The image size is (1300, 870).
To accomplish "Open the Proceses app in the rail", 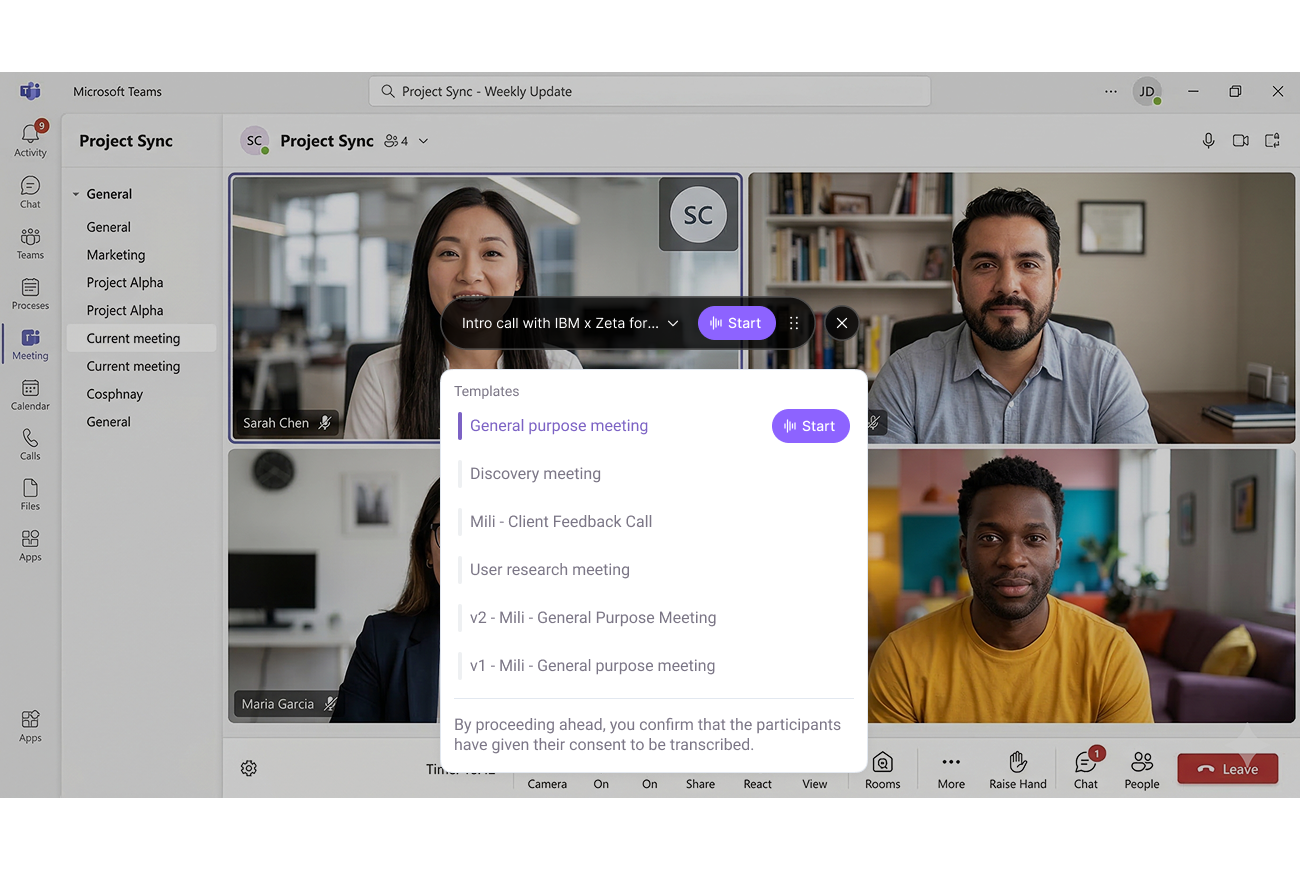I will point(30,293).
